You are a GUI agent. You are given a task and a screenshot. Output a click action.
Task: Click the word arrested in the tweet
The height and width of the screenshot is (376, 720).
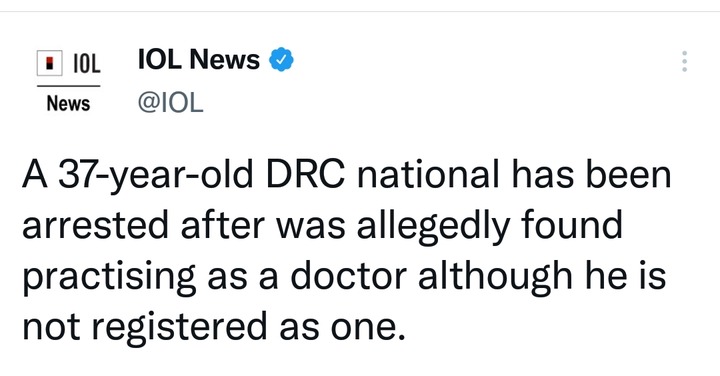(x=95, y=225)
